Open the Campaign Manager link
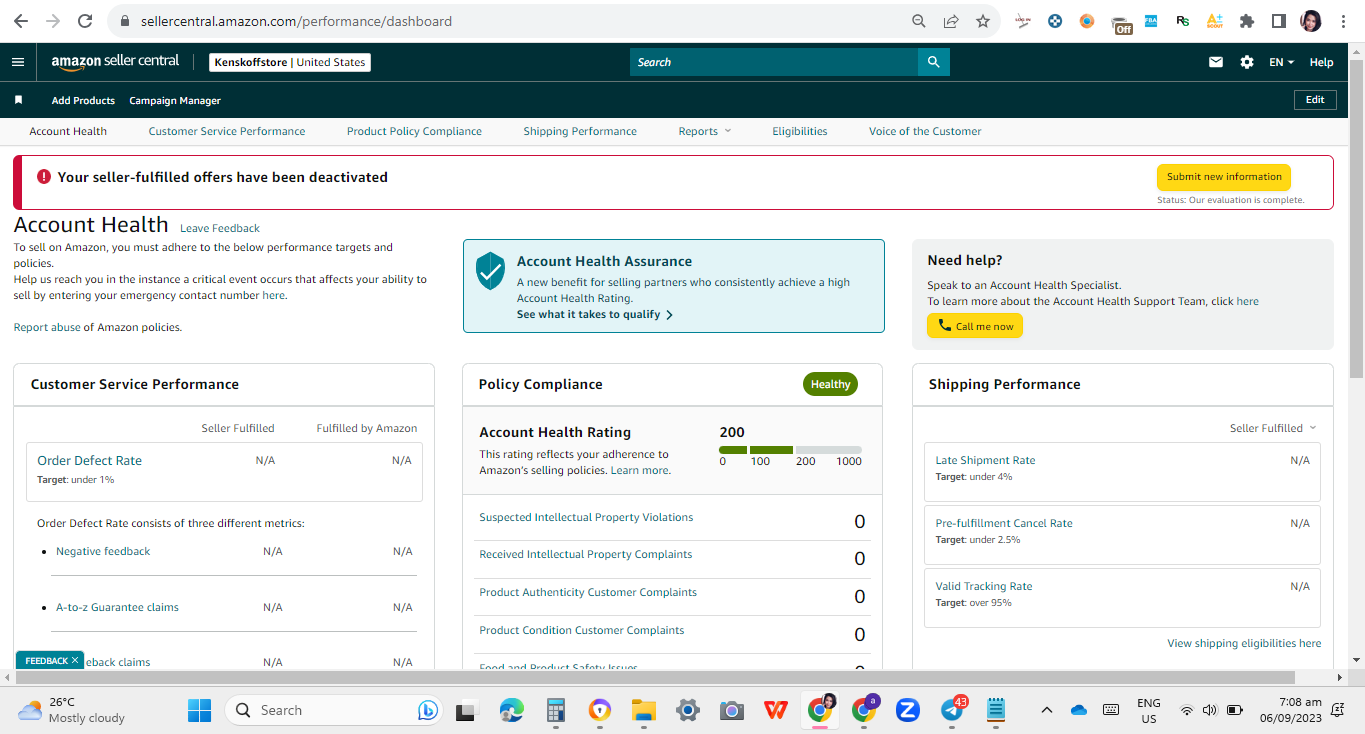The width and height of the screenshot is (1365, 734). [x=175, y=100]
